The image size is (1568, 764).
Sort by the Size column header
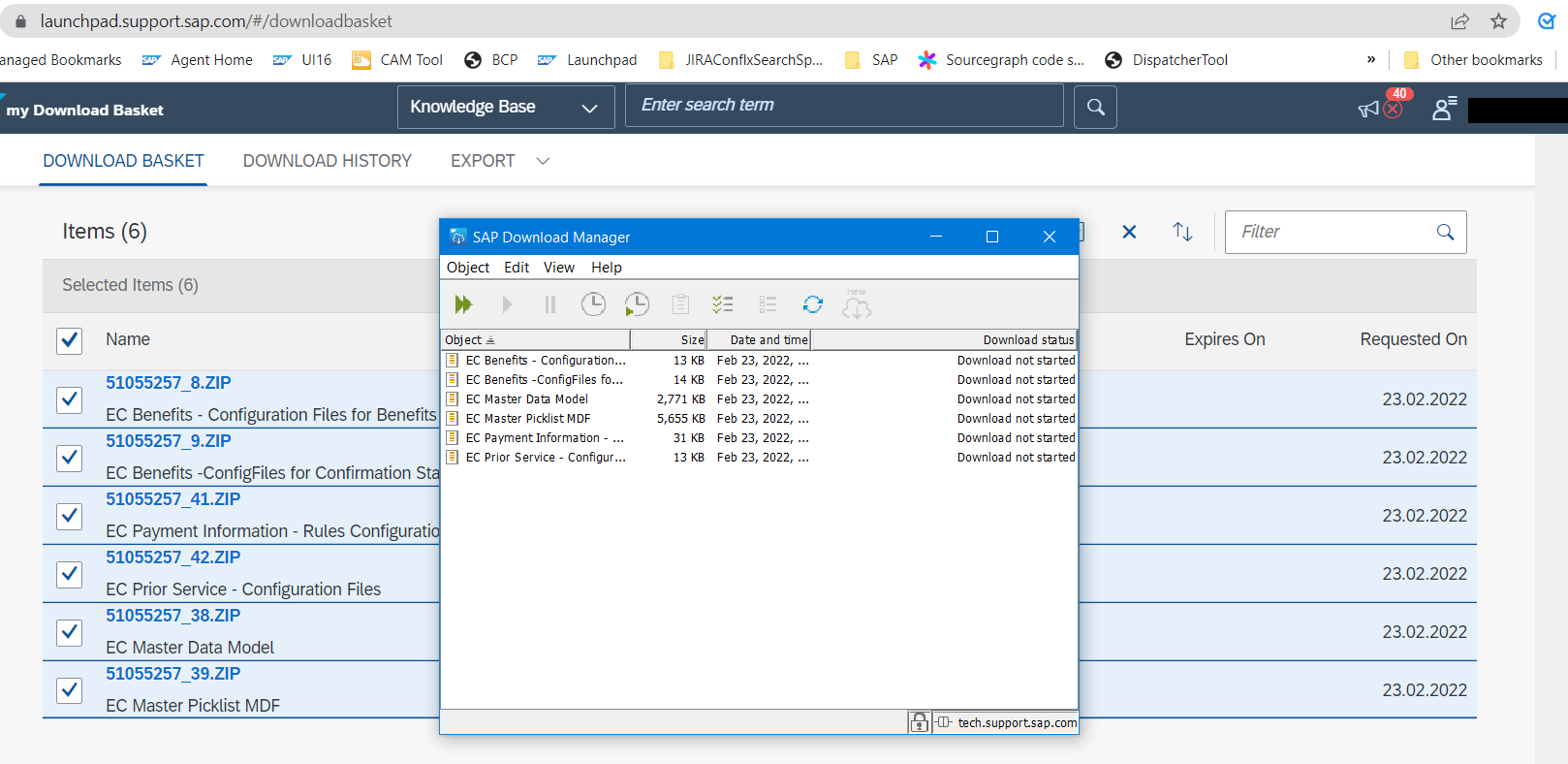(668, 339)
